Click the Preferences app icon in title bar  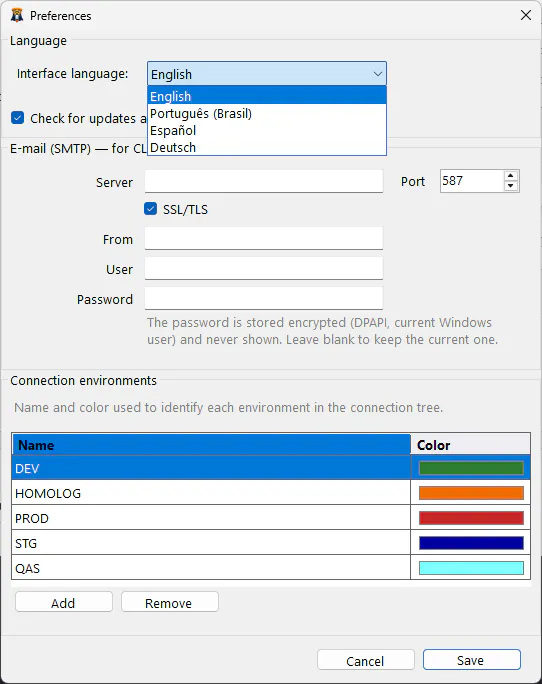[x=17, y=16]
